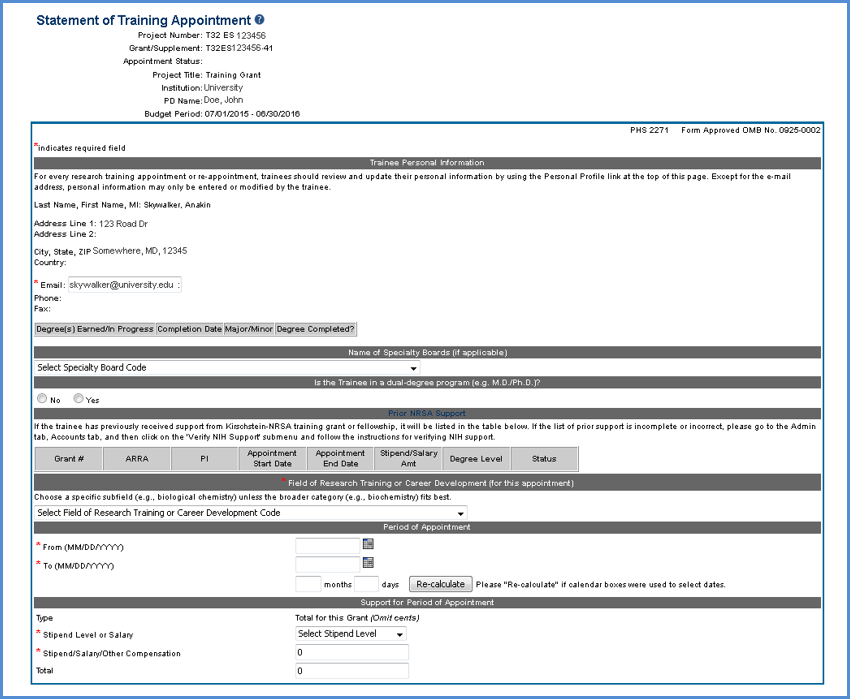This screenshot has width=850, height=699.
Task: Click the help icon beside the page title
Action: 260,20
